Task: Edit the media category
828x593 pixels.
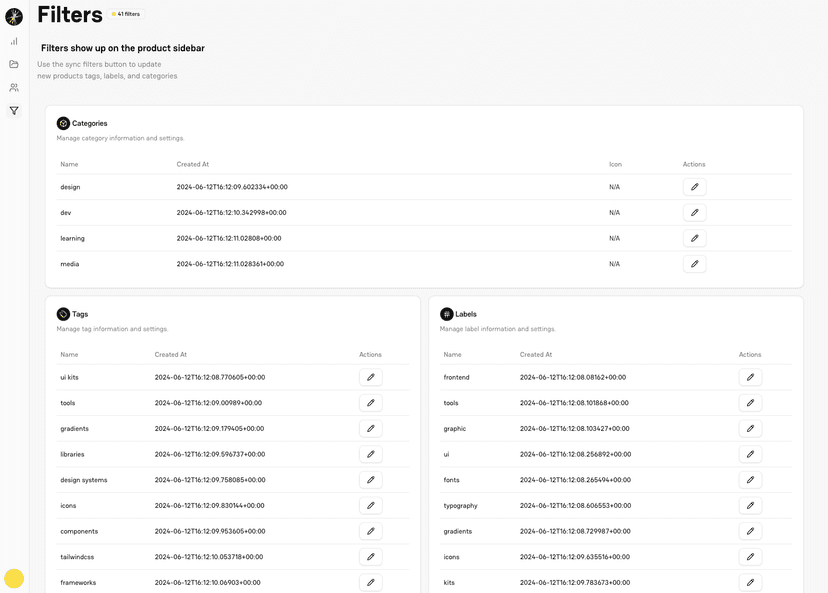Action: [x=694, y=264]
